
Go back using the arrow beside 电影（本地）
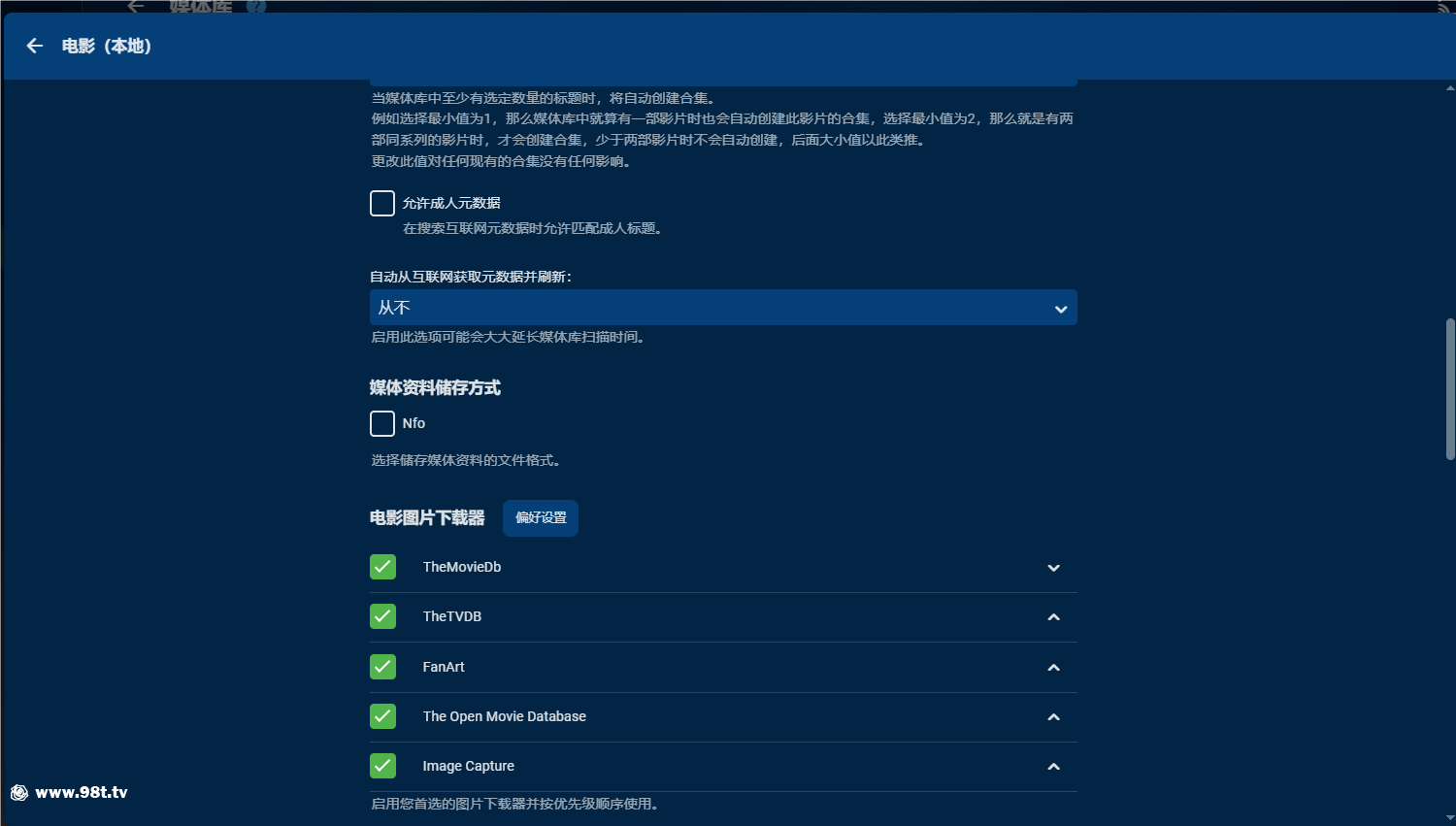tap(35, 46)
